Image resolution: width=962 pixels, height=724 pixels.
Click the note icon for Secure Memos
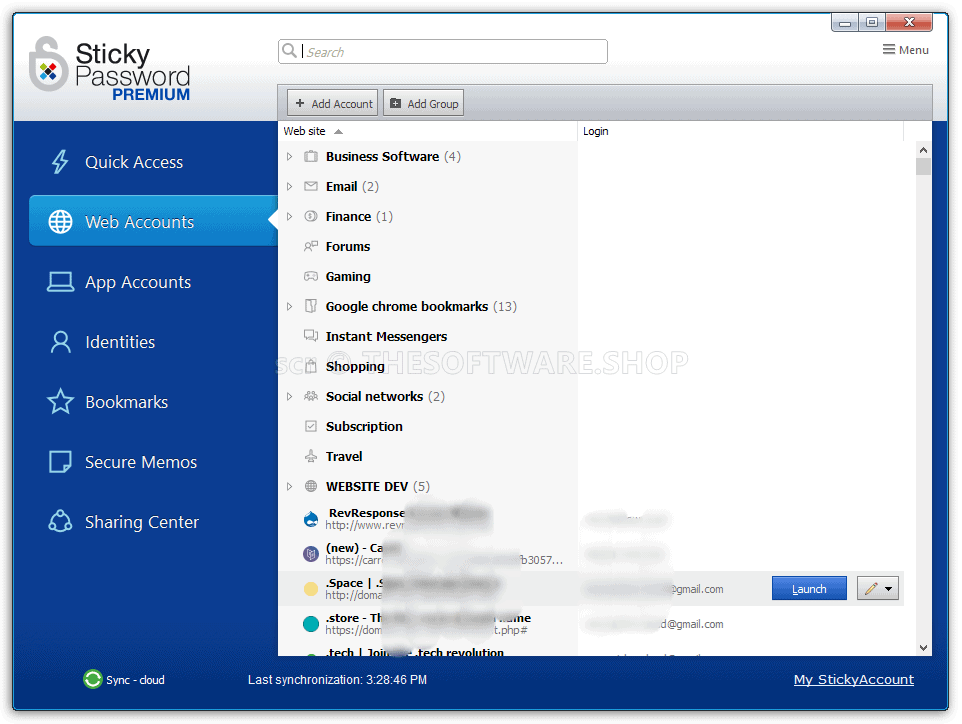[x=60, y=462]
